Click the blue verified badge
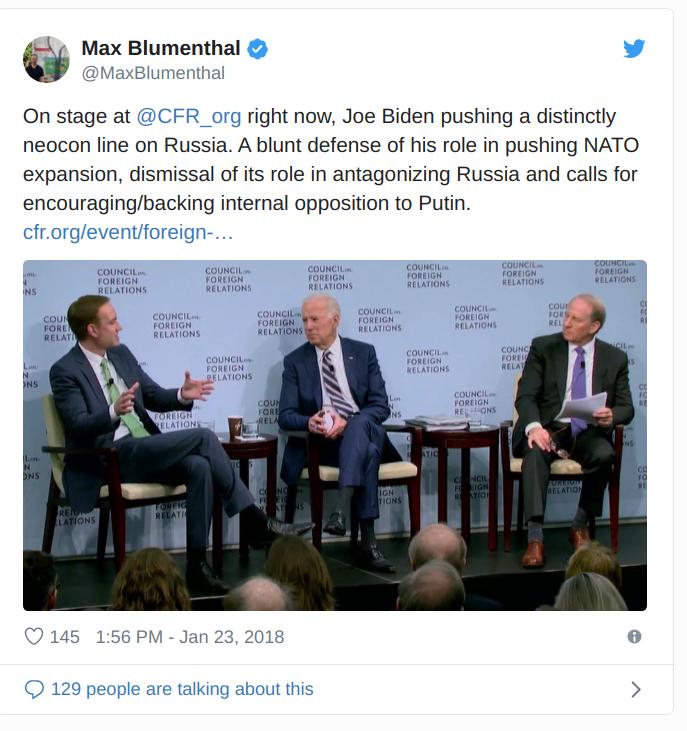This screenshot has height=731, width=687. 258,48
